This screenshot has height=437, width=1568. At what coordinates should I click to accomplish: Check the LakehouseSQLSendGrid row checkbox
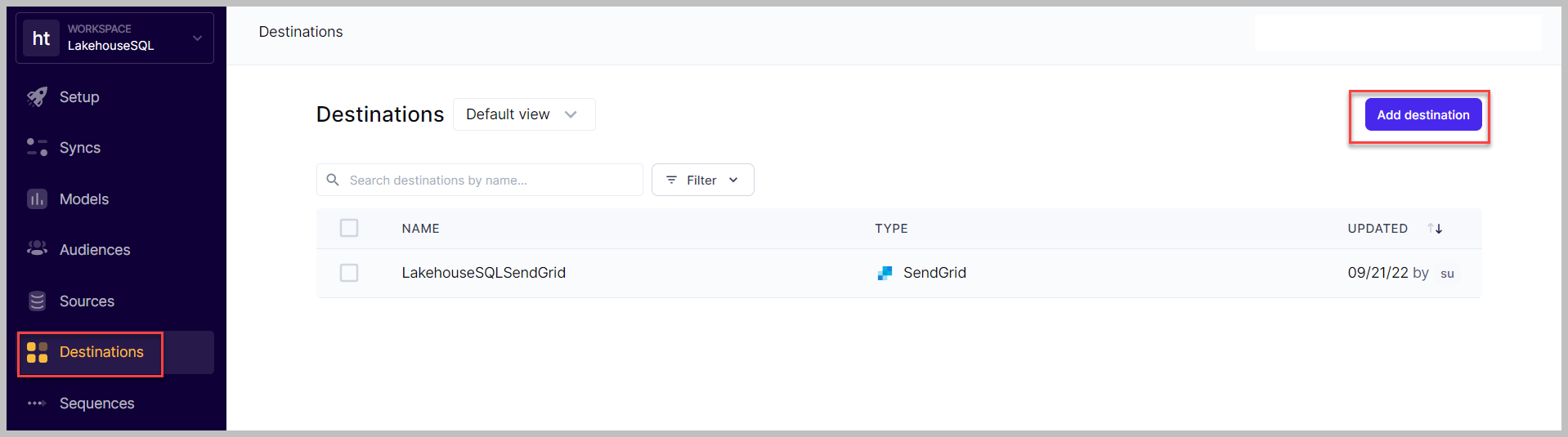point(349,273)
